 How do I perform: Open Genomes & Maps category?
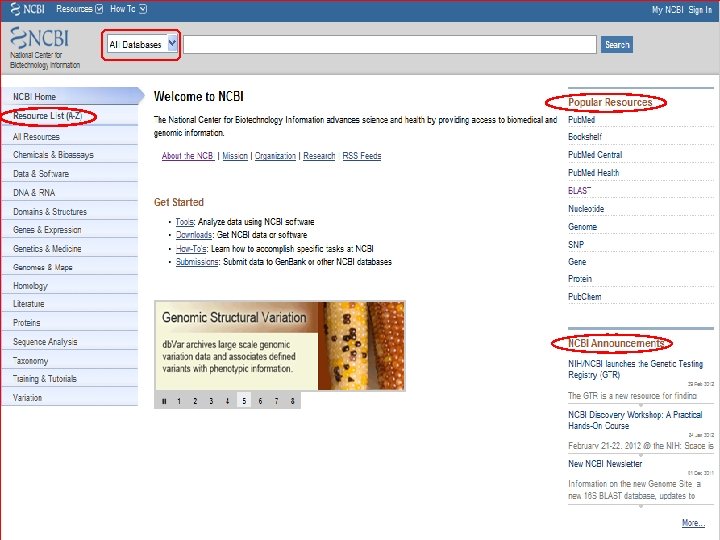70,267
